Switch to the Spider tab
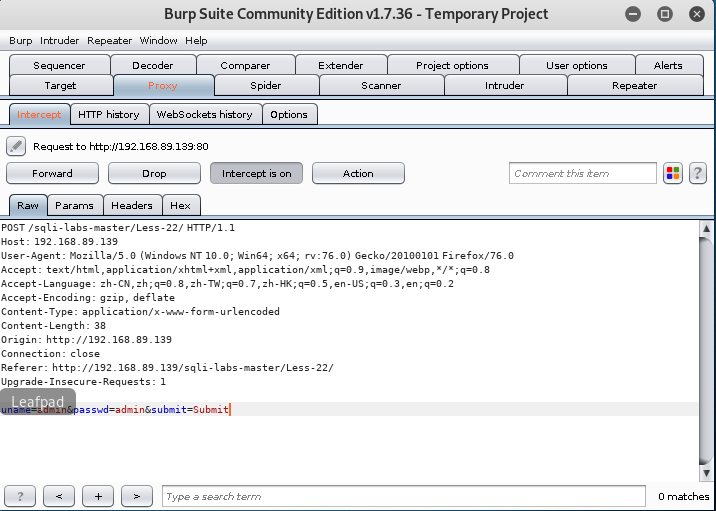 click(x=266, y=85)
